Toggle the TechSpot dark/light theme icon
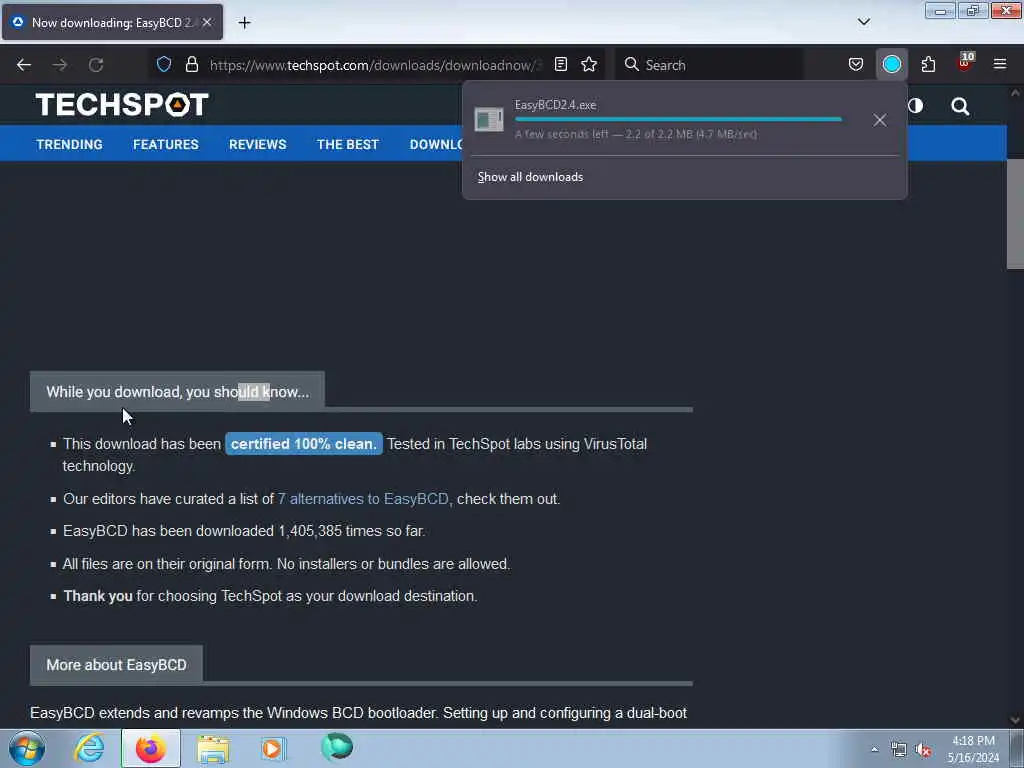Screen dimensions: 1024x768 [x=916, y=106]
